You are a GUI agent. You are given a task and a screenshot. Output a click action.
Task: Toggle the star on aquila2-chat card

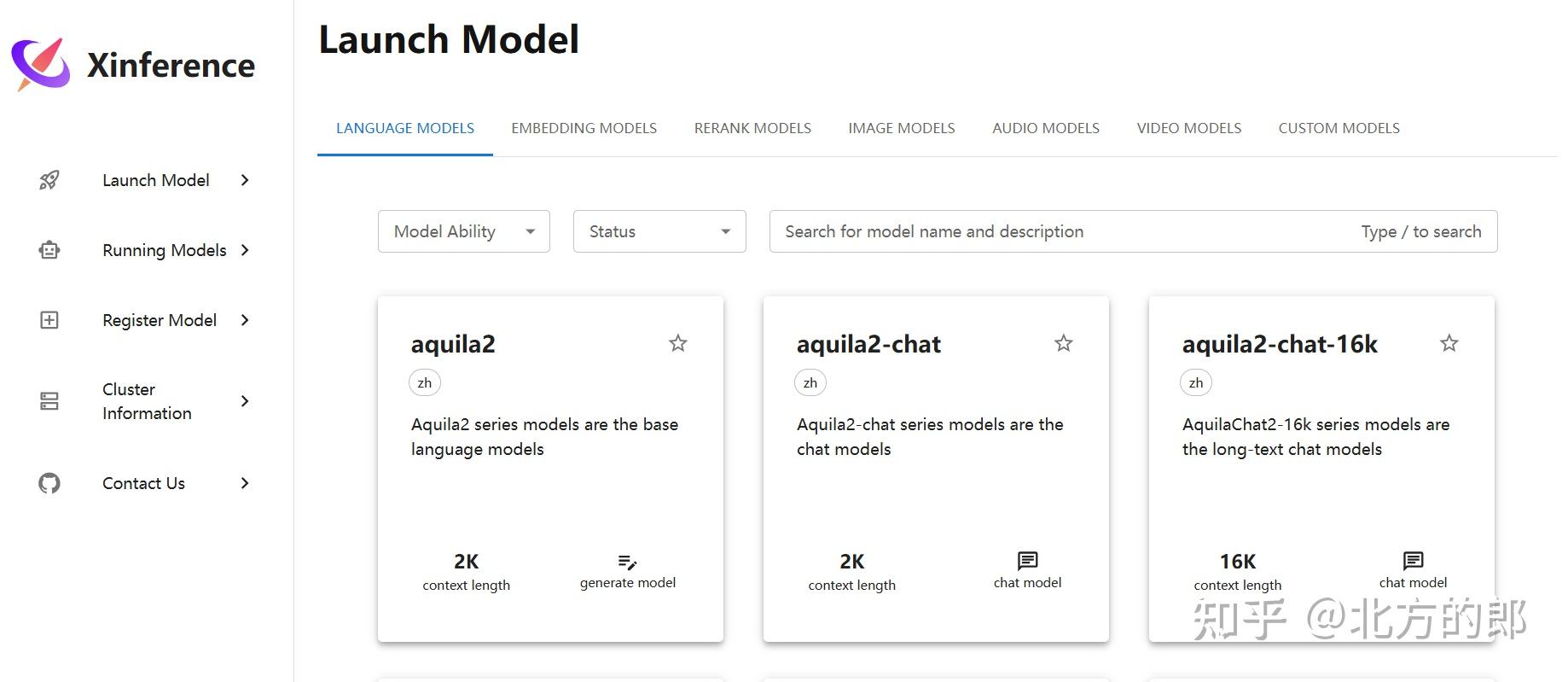1063,343
